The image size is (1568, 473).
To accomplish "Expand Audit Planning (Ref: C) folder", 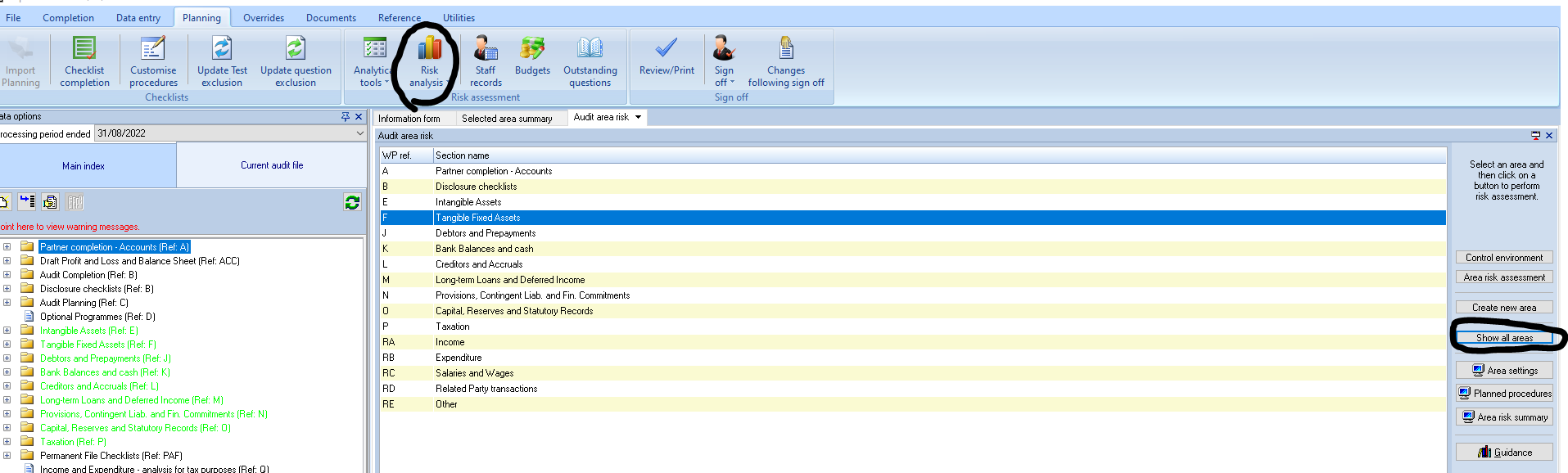I will (7, 302).
